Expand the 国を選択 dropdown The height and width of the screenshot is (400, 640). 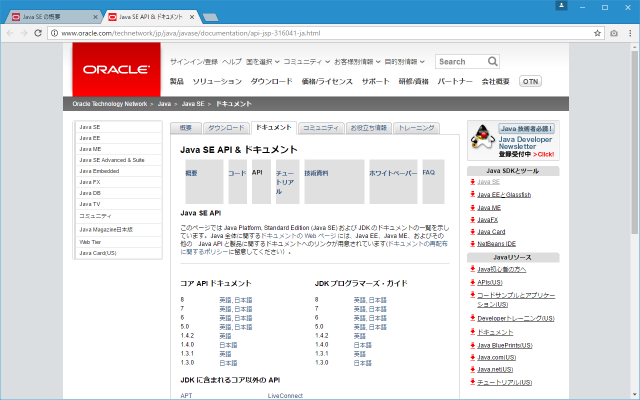262,62
